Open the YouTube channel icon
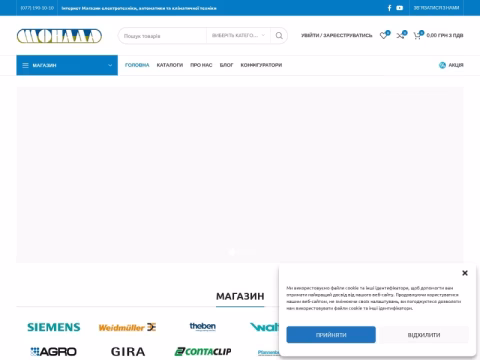The image size is (480, 360). click(x=400, y=8)
